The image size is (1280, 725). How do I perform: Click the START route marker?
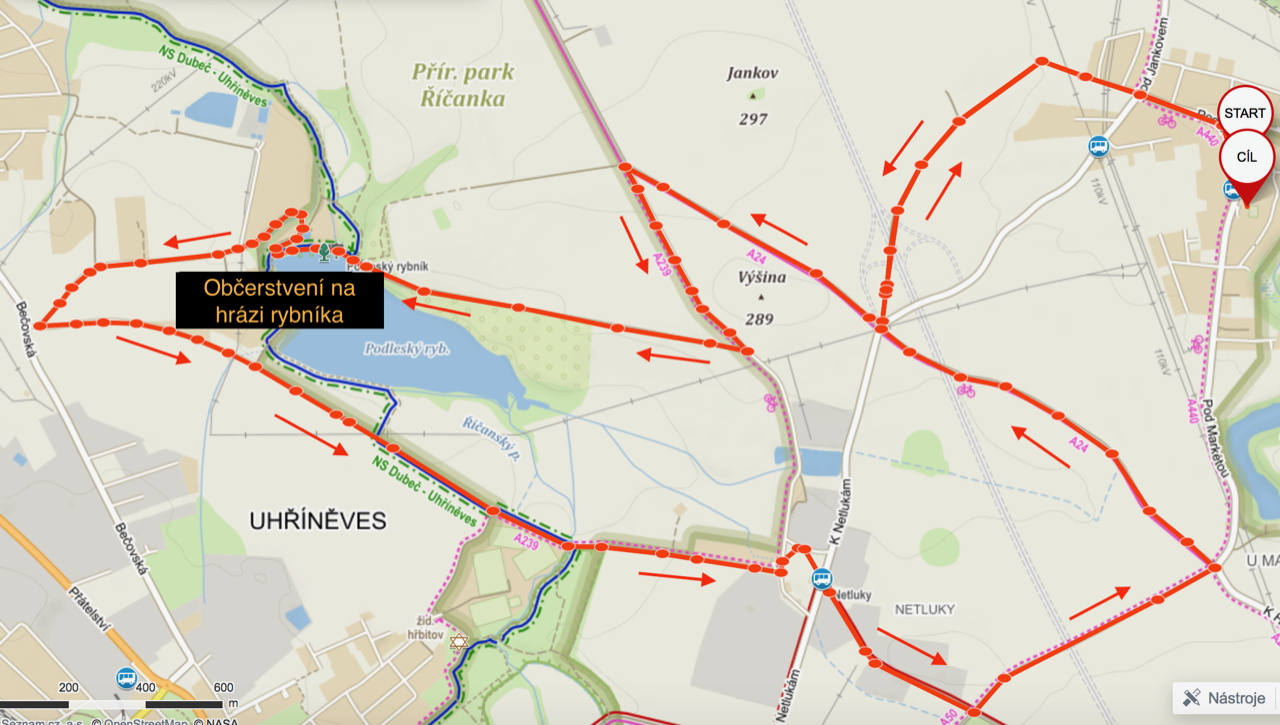1245,113
